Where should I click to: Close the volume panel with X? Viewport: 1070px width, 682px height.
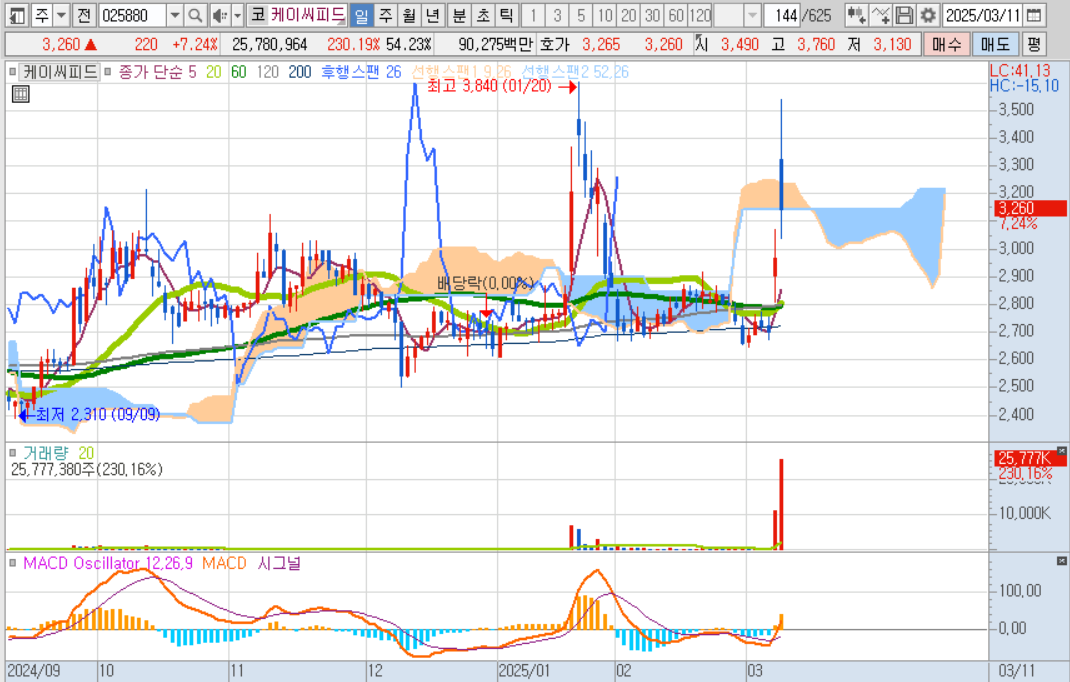coord(1061,451)
